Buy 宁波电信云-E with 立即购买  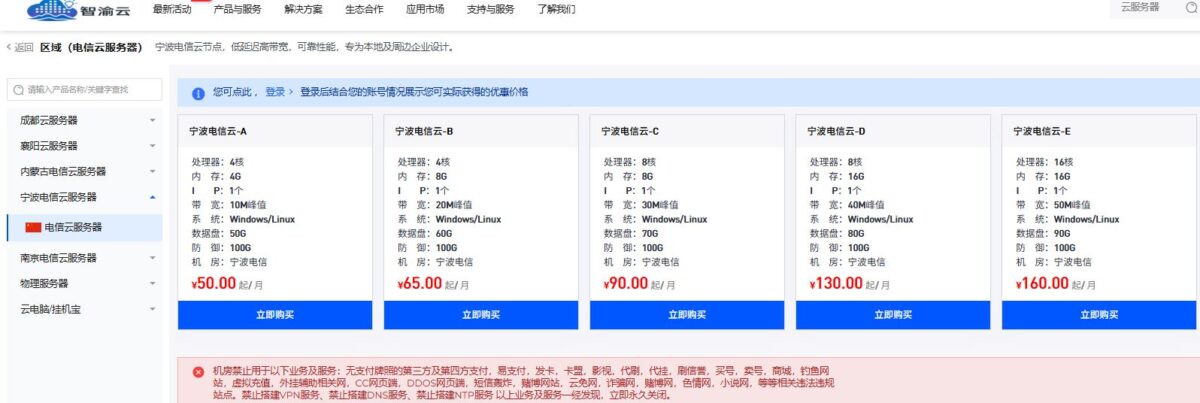pyautogui.click(x=1099, y=315)
